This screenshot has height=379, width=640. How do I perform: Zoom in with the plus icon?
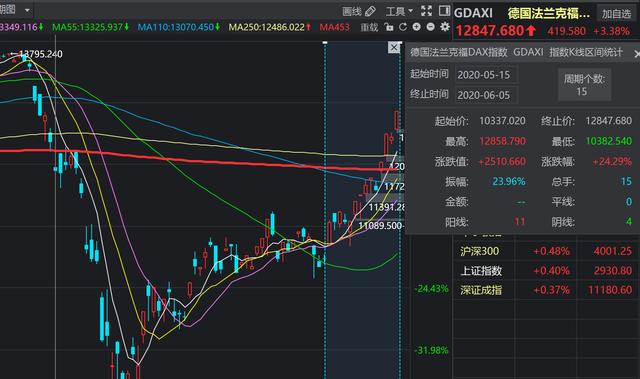[x=416, y=27]
